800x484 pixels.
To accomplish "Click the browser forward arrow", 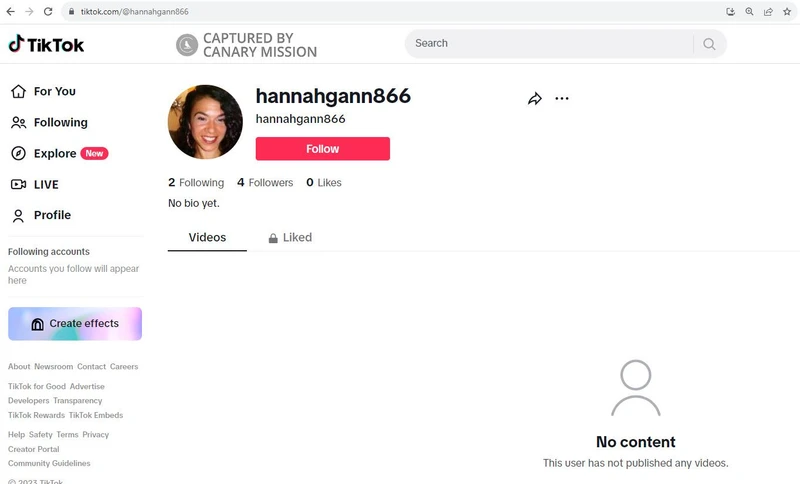I will (29, 11).
